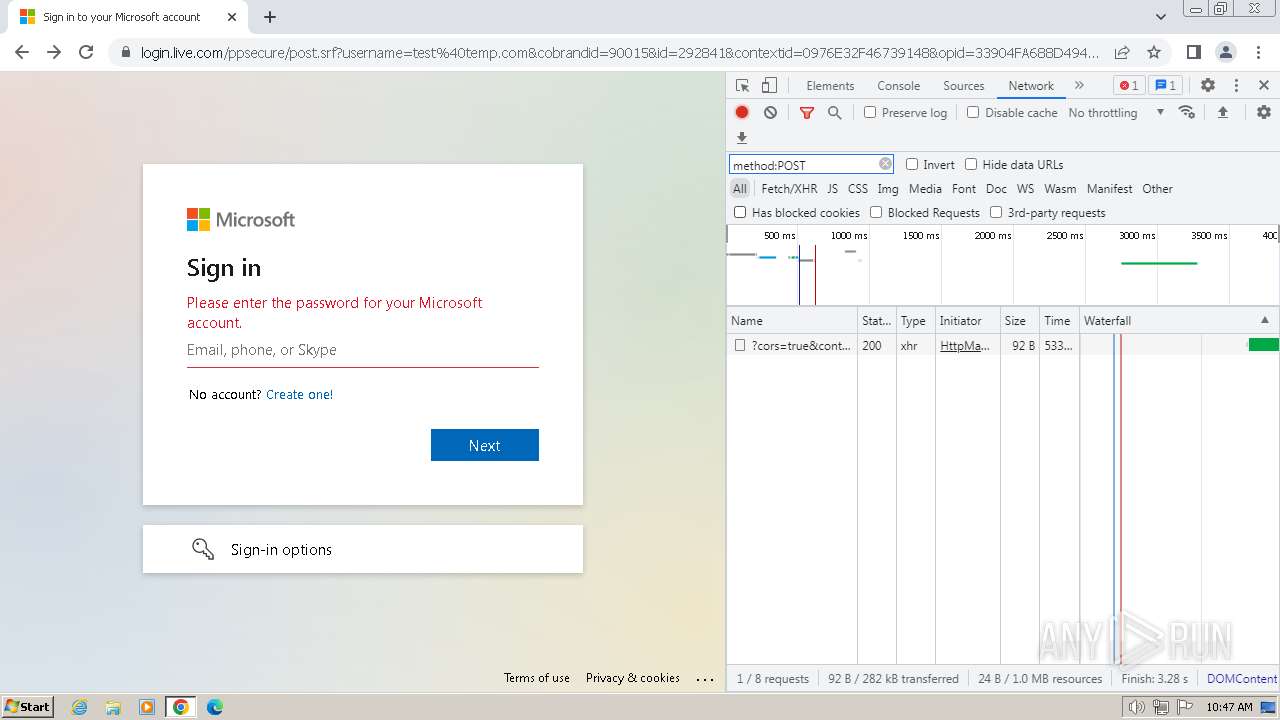Enable Disable cache checkbox

pos(973,112)
